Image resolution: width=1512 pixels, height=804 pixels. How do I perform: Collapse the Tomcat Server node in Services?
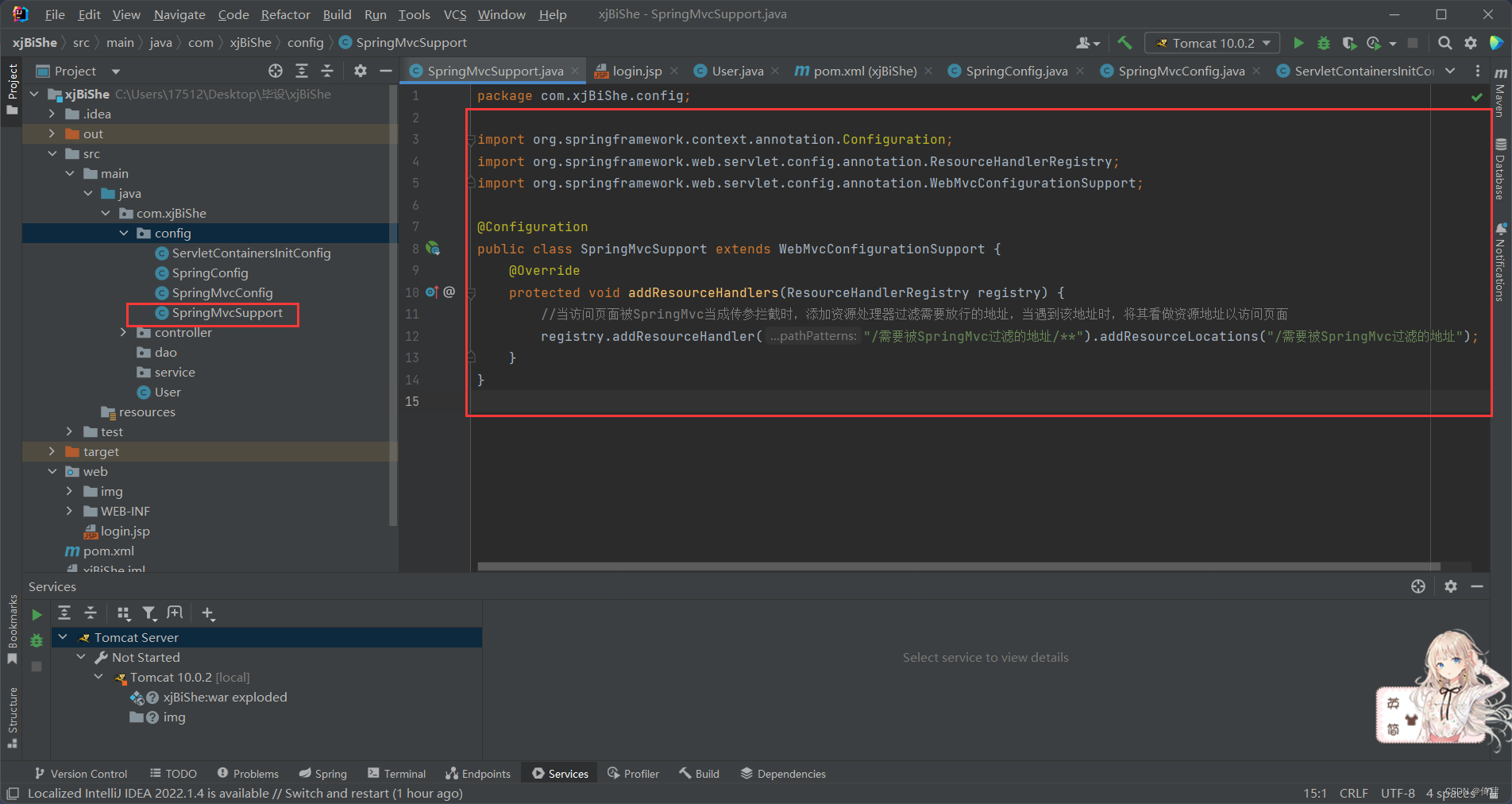[x=63, y=637]
